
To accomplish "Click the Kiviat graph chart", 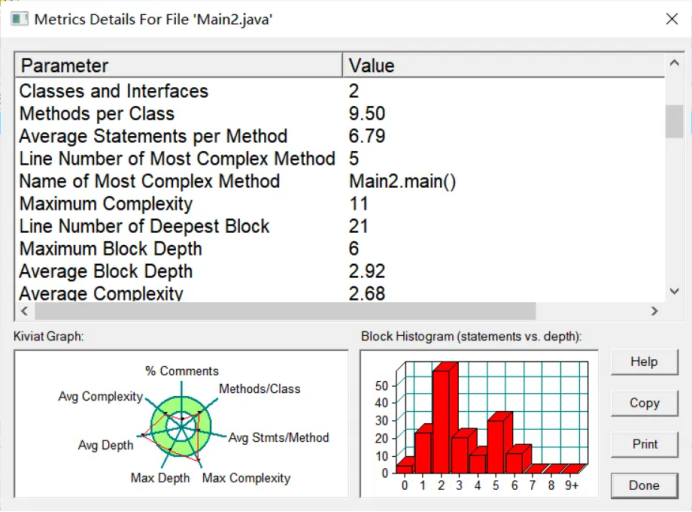I will pos(181,424).
